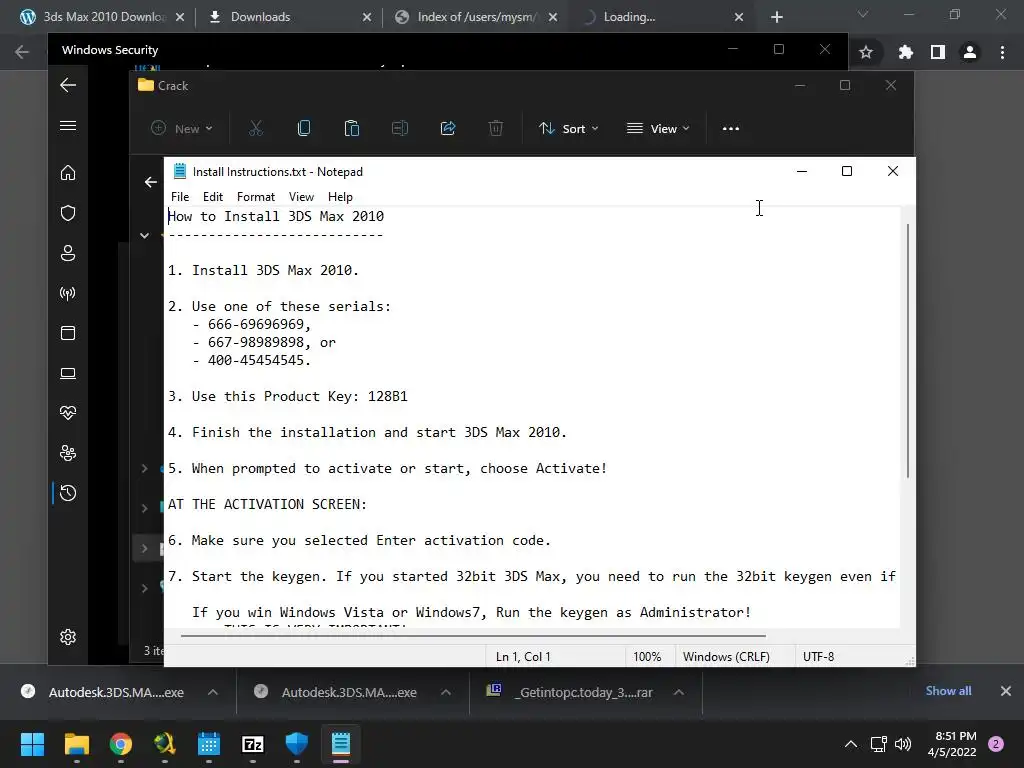Close the Chrome downloads bar
The width and height of the screenshot is (1024, 768).
1006,691
